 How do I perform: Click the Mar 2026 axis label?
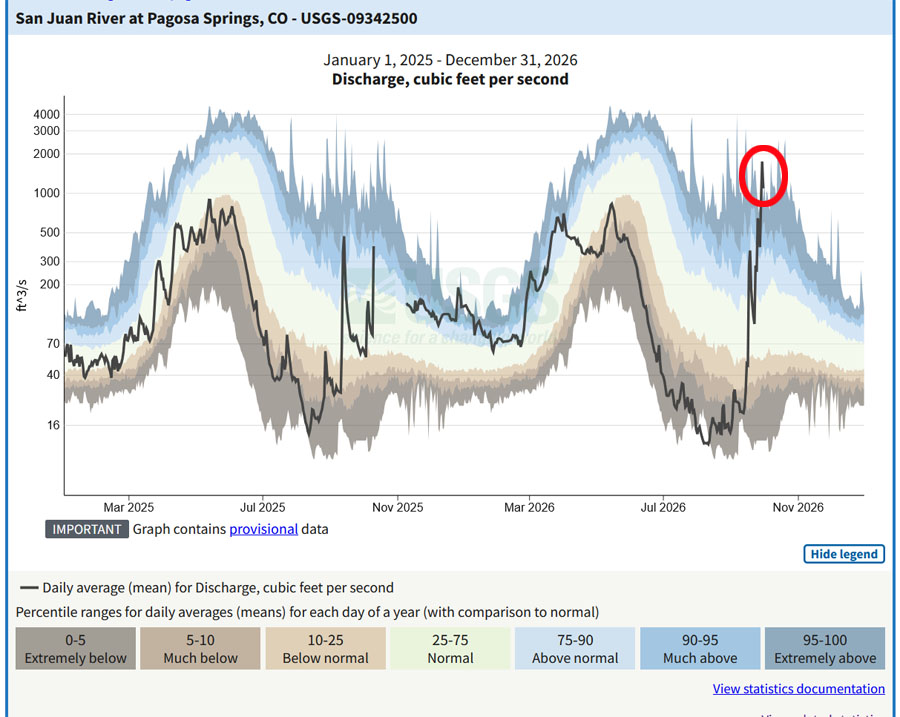pos(529,507)
